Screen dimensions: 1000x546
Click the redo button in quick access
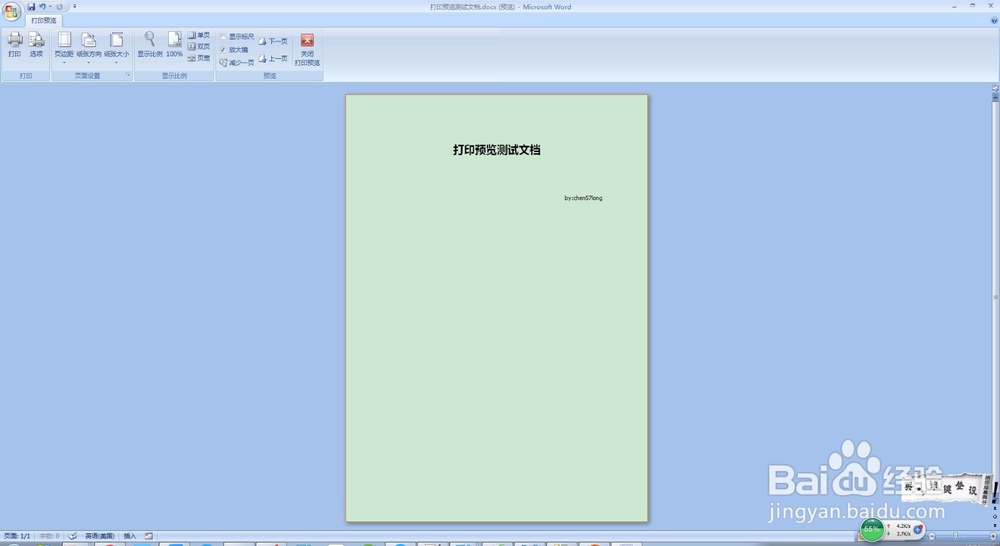(59, 6)
